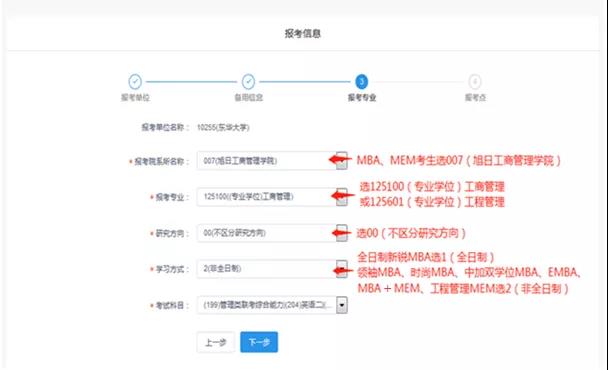The width and height of the screenshot is (608, 370).
Task: Click the second completed step checkmark circle
Action: [248, 82]
